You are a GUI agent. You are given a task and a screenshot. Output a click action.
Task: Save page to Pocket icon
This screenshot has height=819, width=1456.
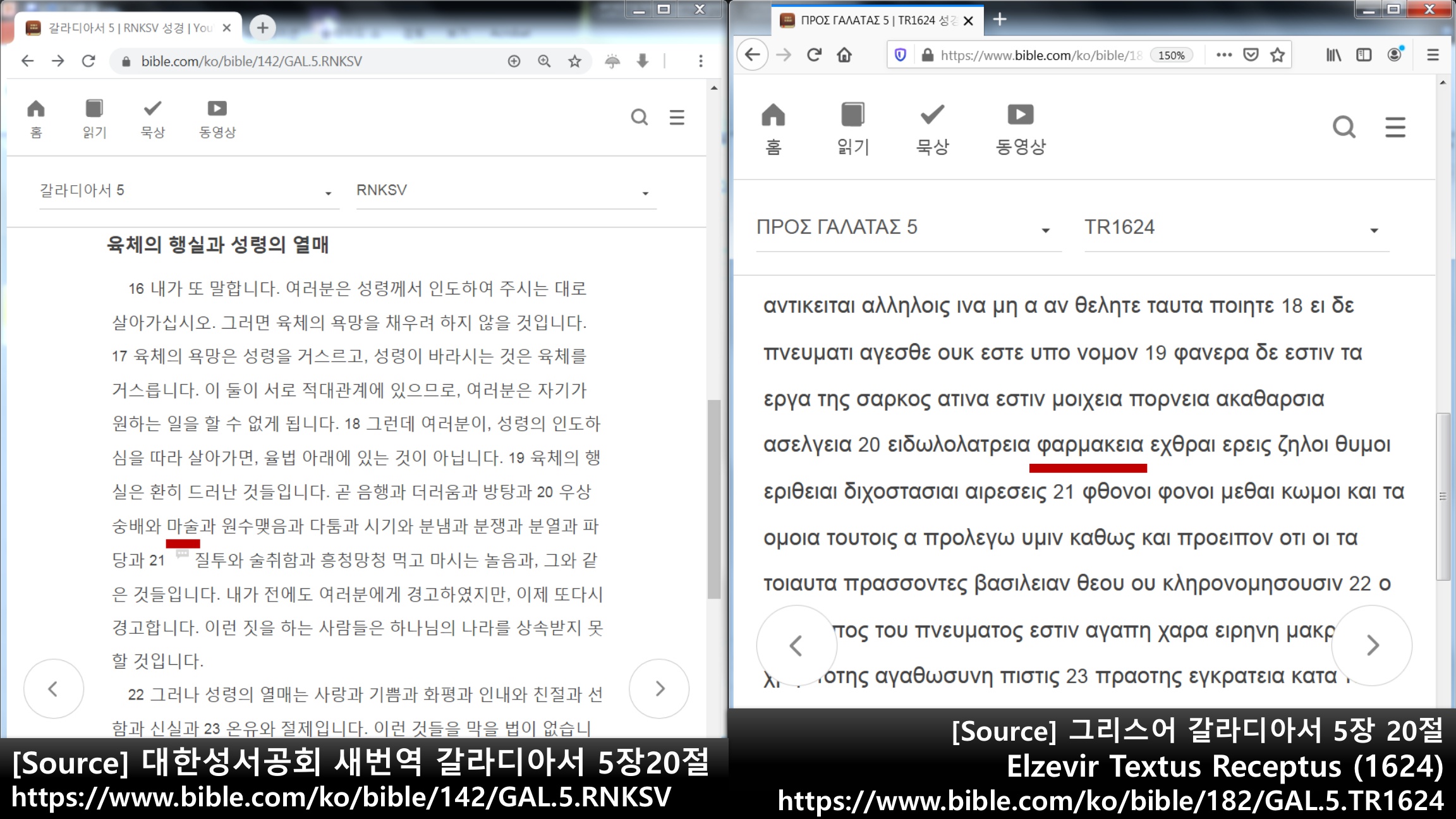1251,55
